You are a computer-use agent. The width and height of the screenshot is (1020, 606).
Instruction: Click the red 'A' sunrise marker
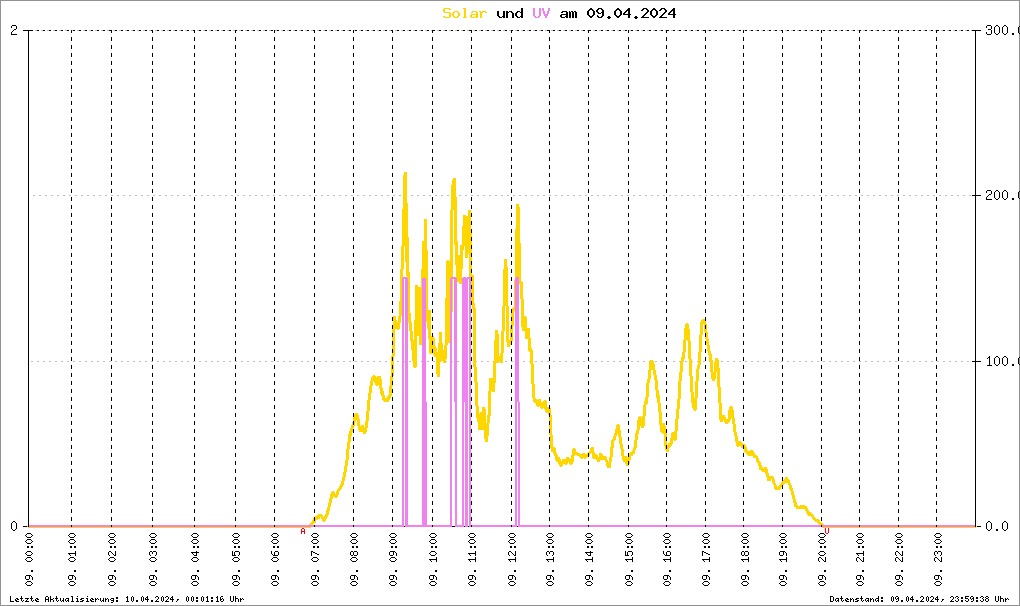point(302,531)
